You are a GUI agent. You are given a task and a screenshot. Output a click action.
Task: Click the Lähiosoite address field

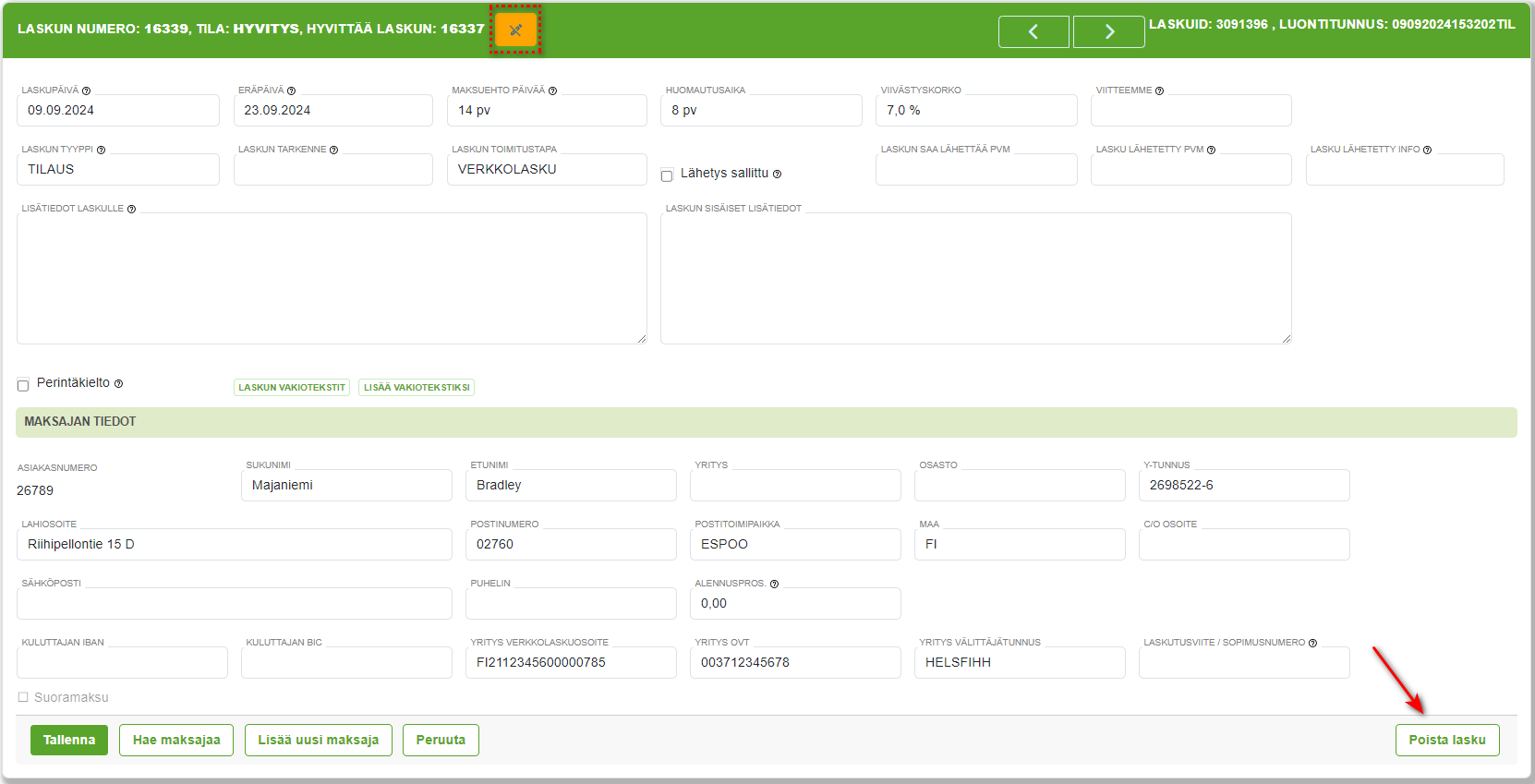point(235,544)
